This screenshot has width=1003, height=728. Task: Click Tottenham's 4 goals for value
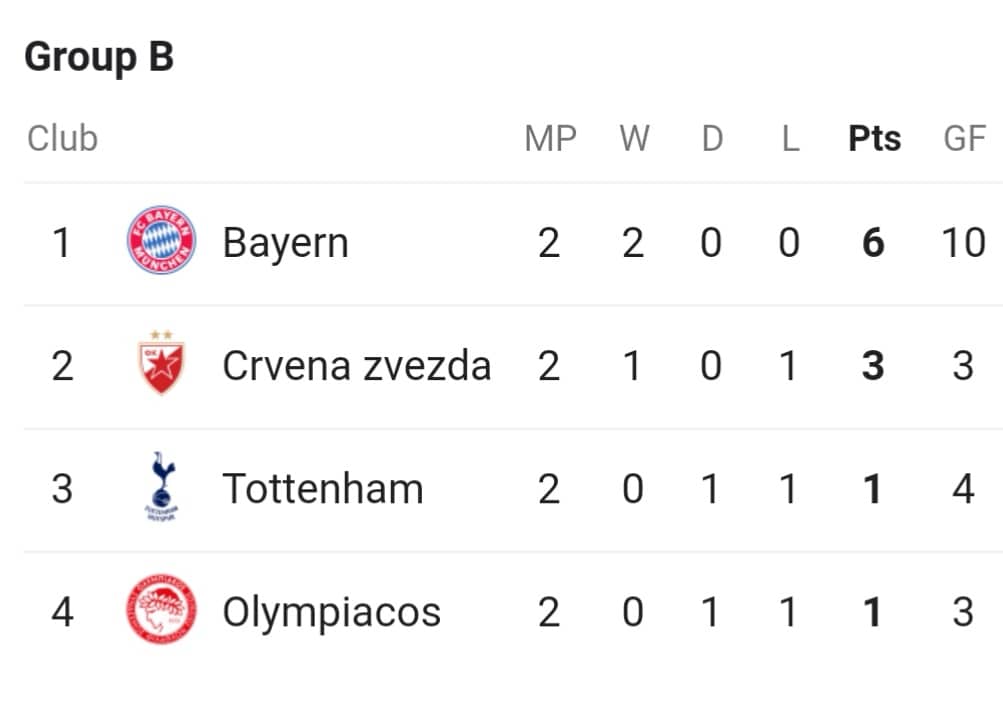(963, 489)
